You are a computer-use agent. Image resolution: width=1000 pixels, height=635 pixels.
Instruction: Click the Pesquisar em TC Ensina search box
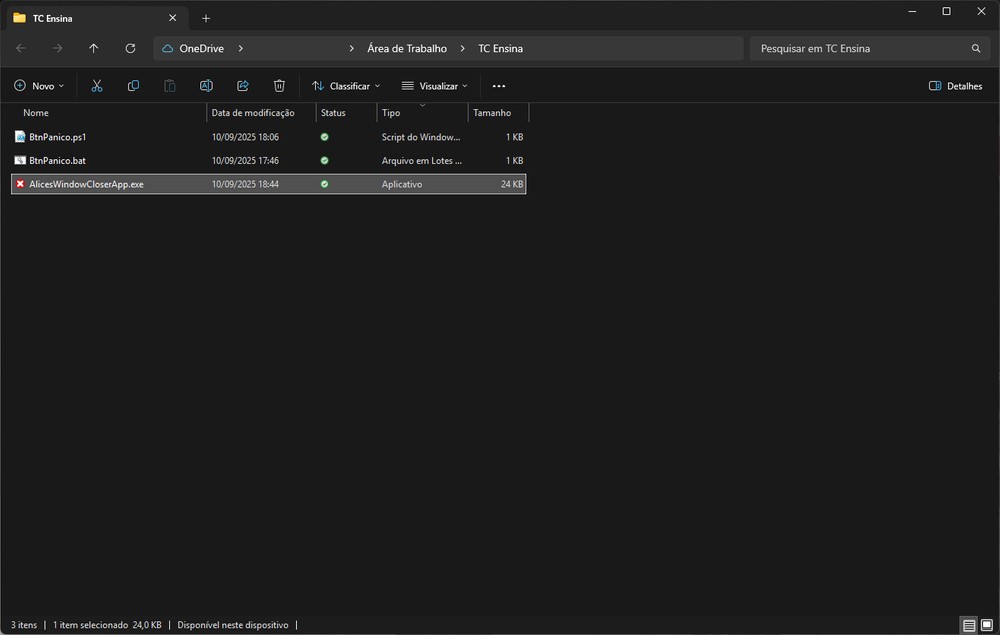pos(860,48)
